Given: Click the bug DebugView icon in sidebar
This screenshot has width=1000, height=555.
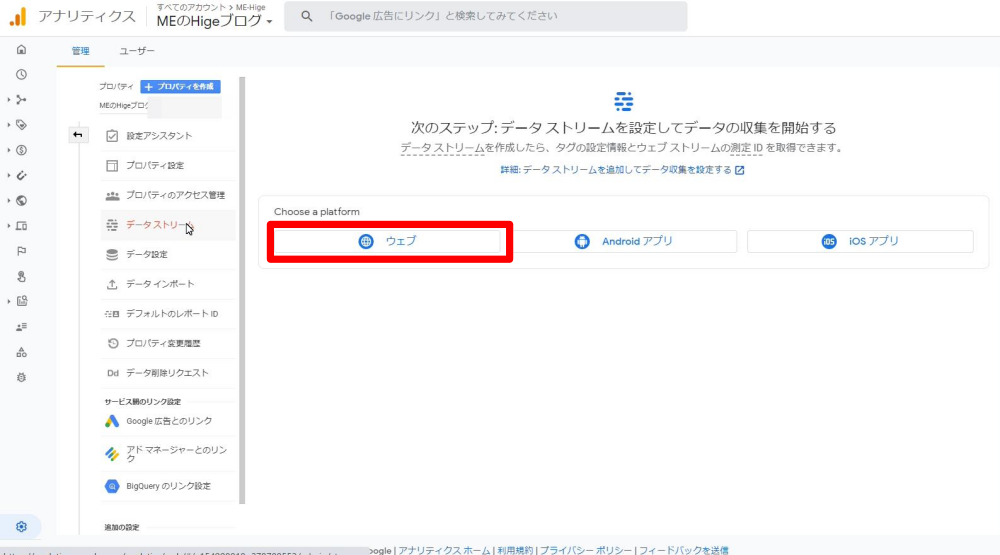Looking at the screenshot, I should click(x=21, y=378).
